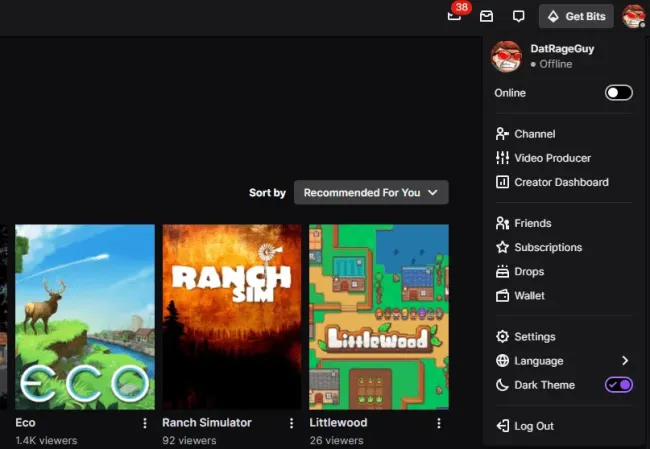Open the Recommended For You sort dropdown
This screenshot has height=449, width=650.
(371, 192)
